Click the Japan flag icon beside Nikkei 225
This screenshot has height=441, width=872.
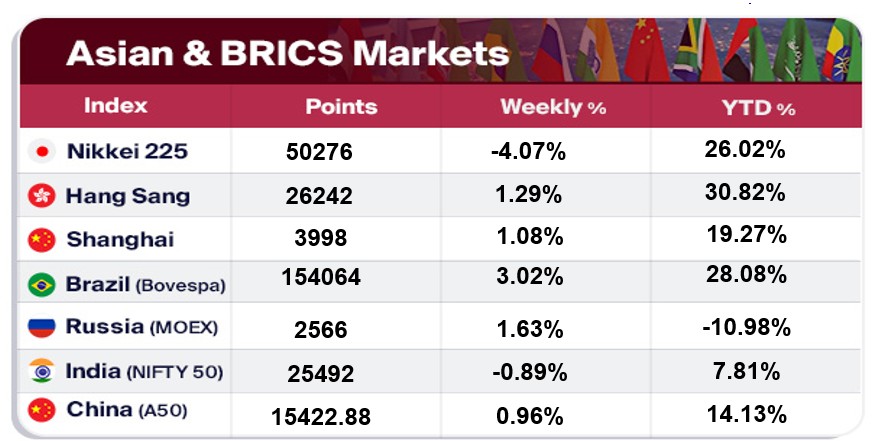[x=43, y=152]
